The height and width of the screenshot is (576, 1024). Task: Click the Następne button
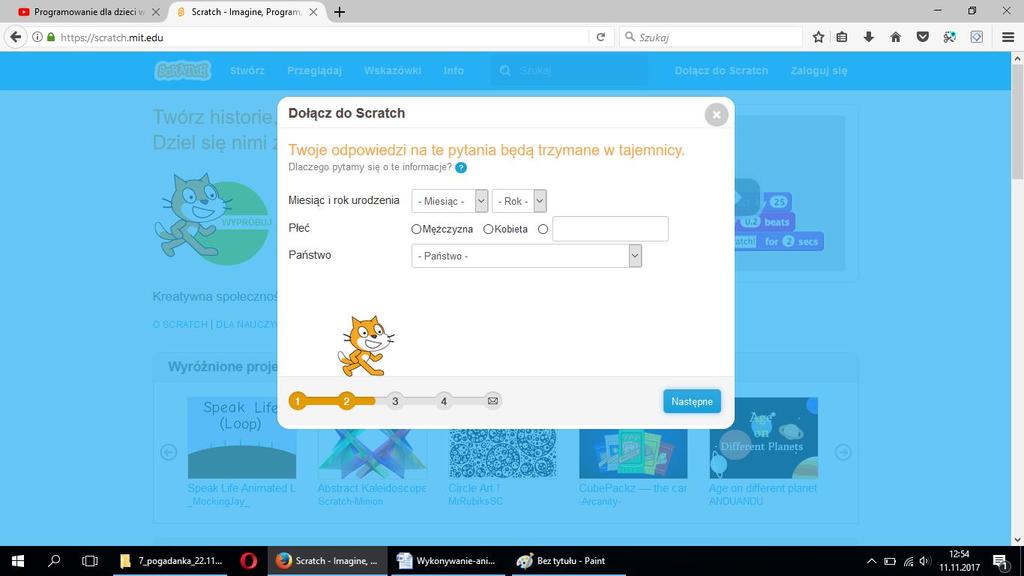coord(692,402)
